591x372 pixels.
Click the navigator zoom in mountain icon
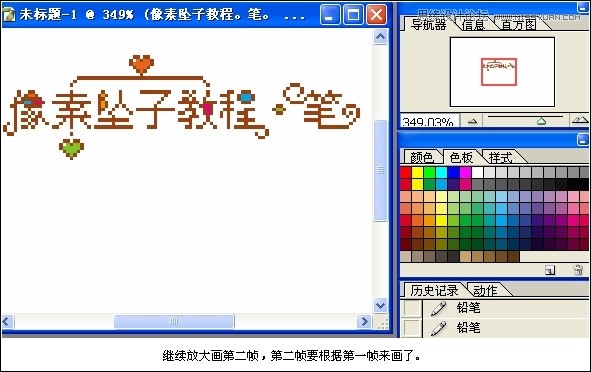coord(579,120)
